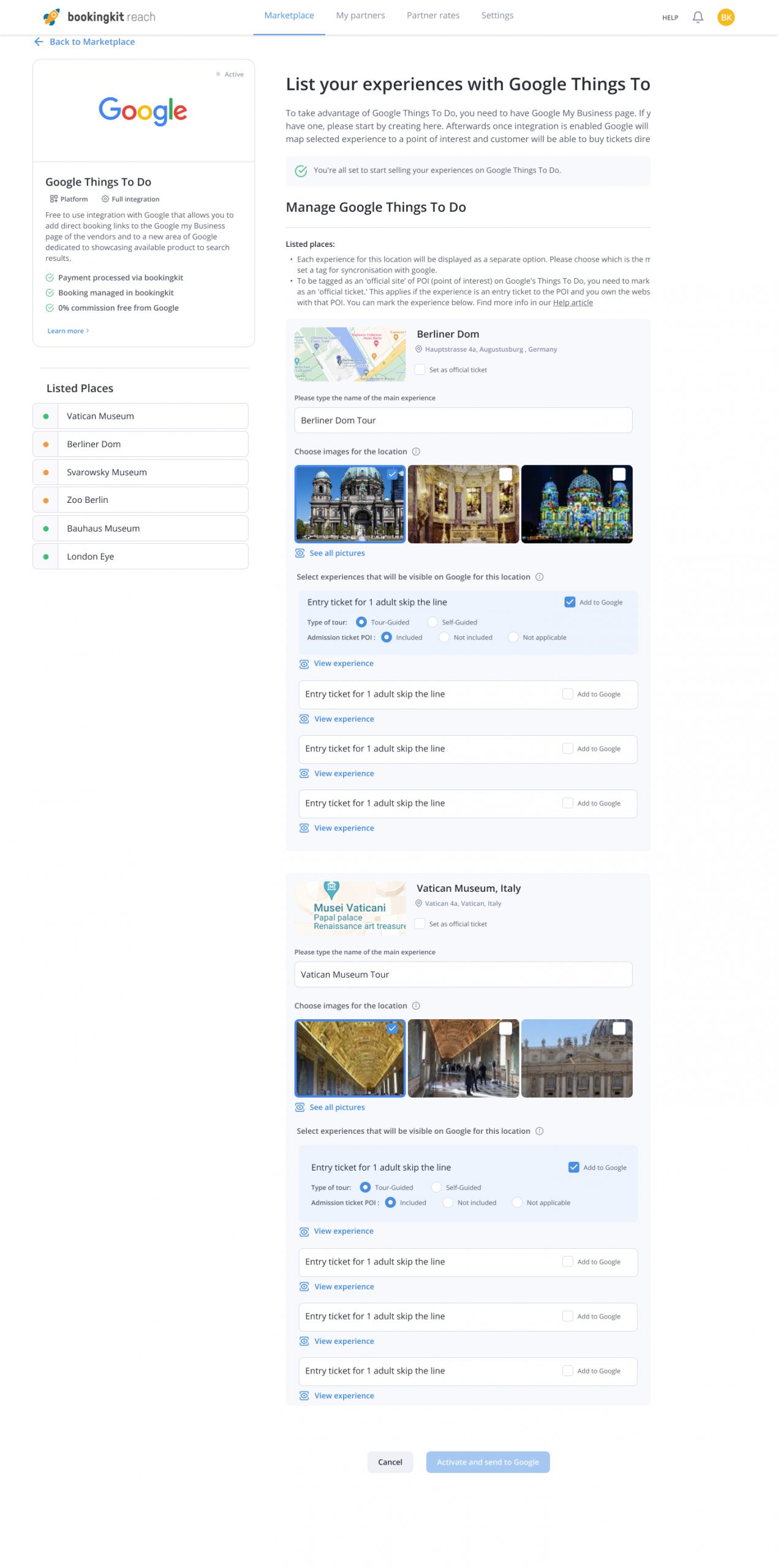Select the Berliner Dom interior image checkbox
This screenshot has width=778, height=1568.
(505, 474)
